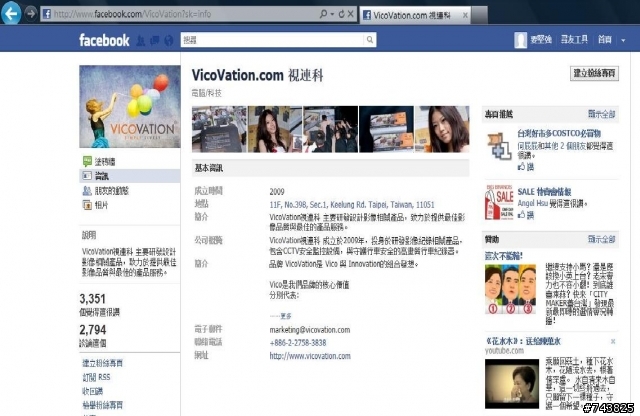Open the Wall item with speech bubble icon

(99, 161)
